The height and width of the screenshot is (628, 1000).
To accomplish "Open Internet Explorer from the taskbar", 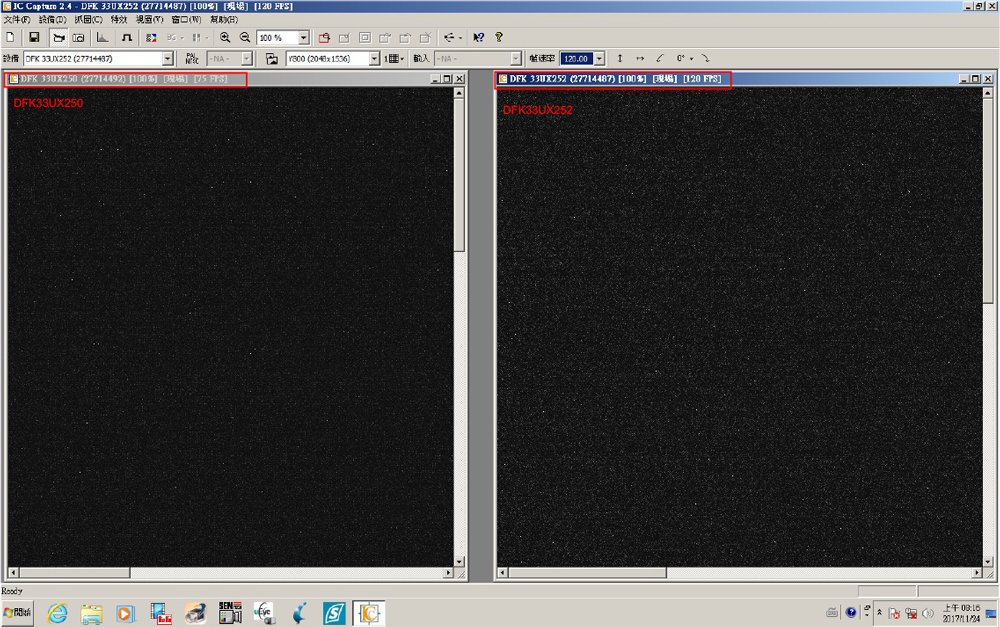I will pos(58,612).
